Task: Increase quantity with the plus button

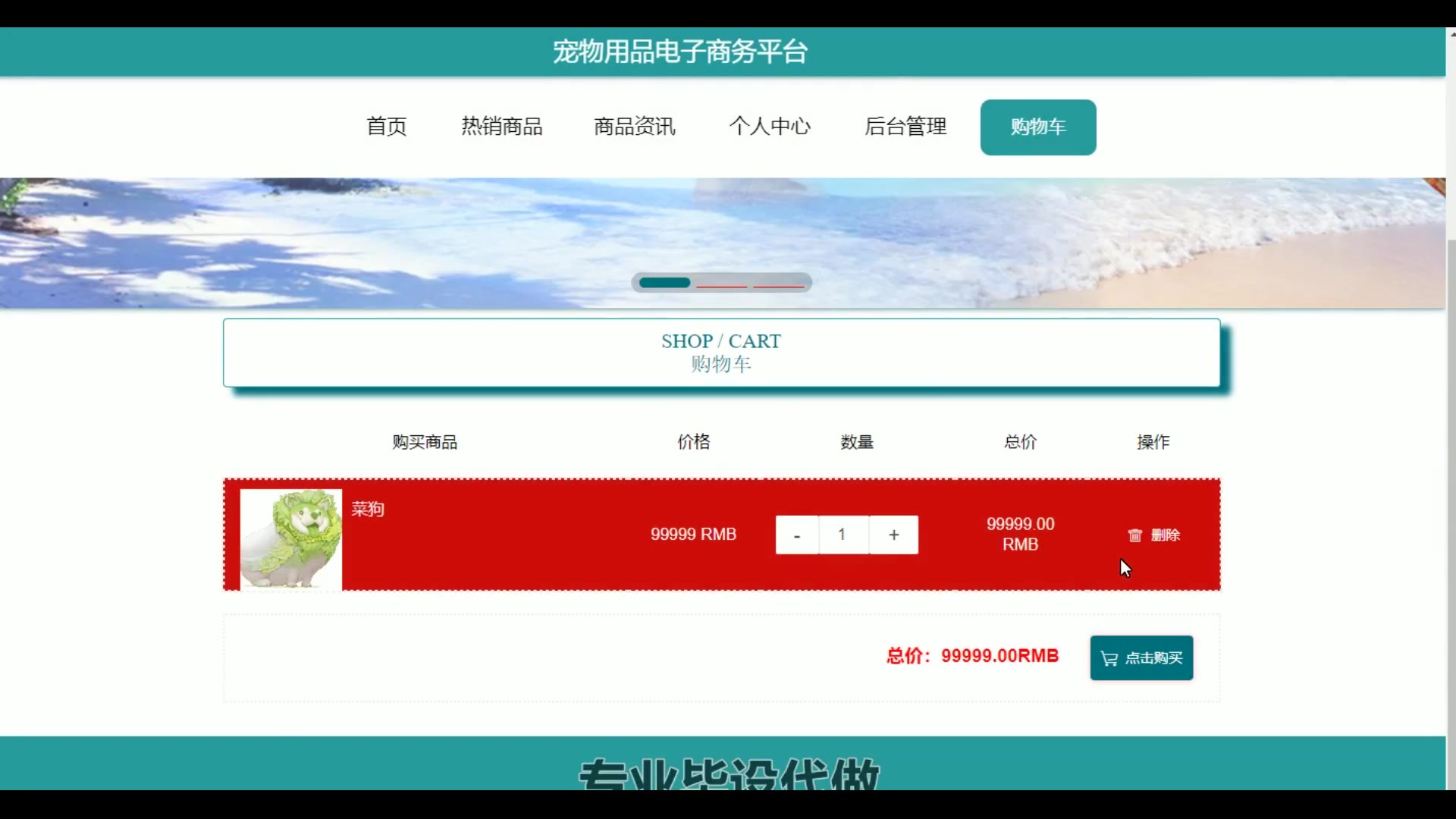Action: pyautogui.click(x=894, y=535)
